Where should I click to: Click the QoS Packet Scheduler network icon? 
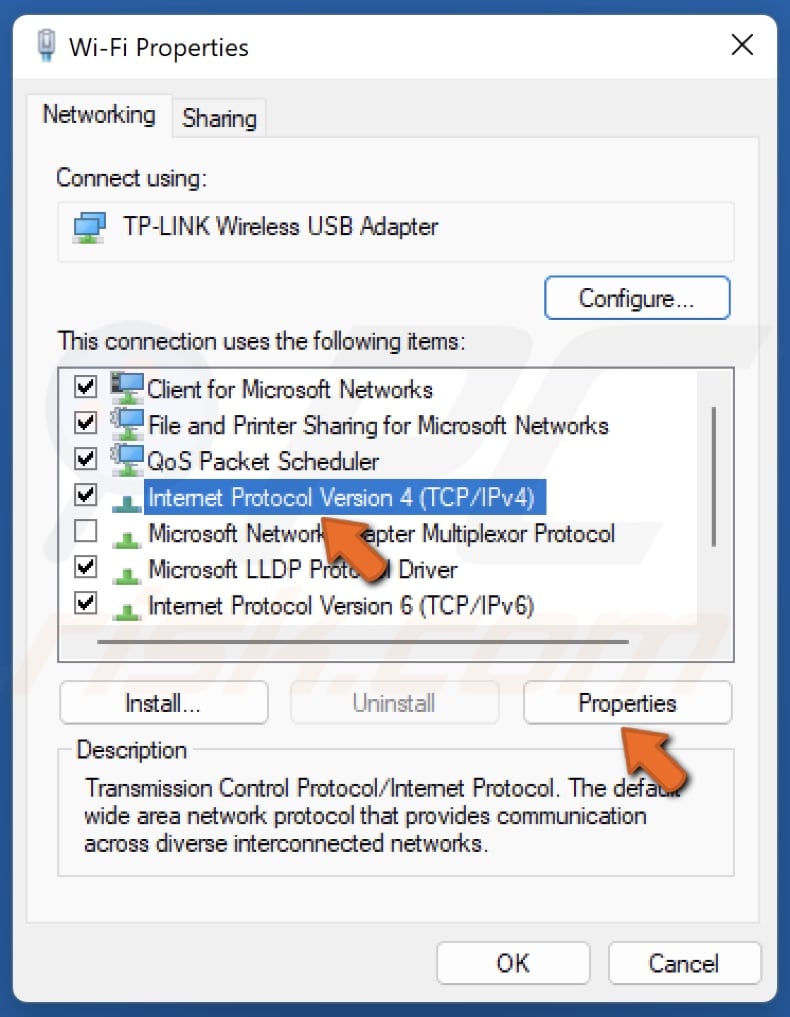[128, 461]
